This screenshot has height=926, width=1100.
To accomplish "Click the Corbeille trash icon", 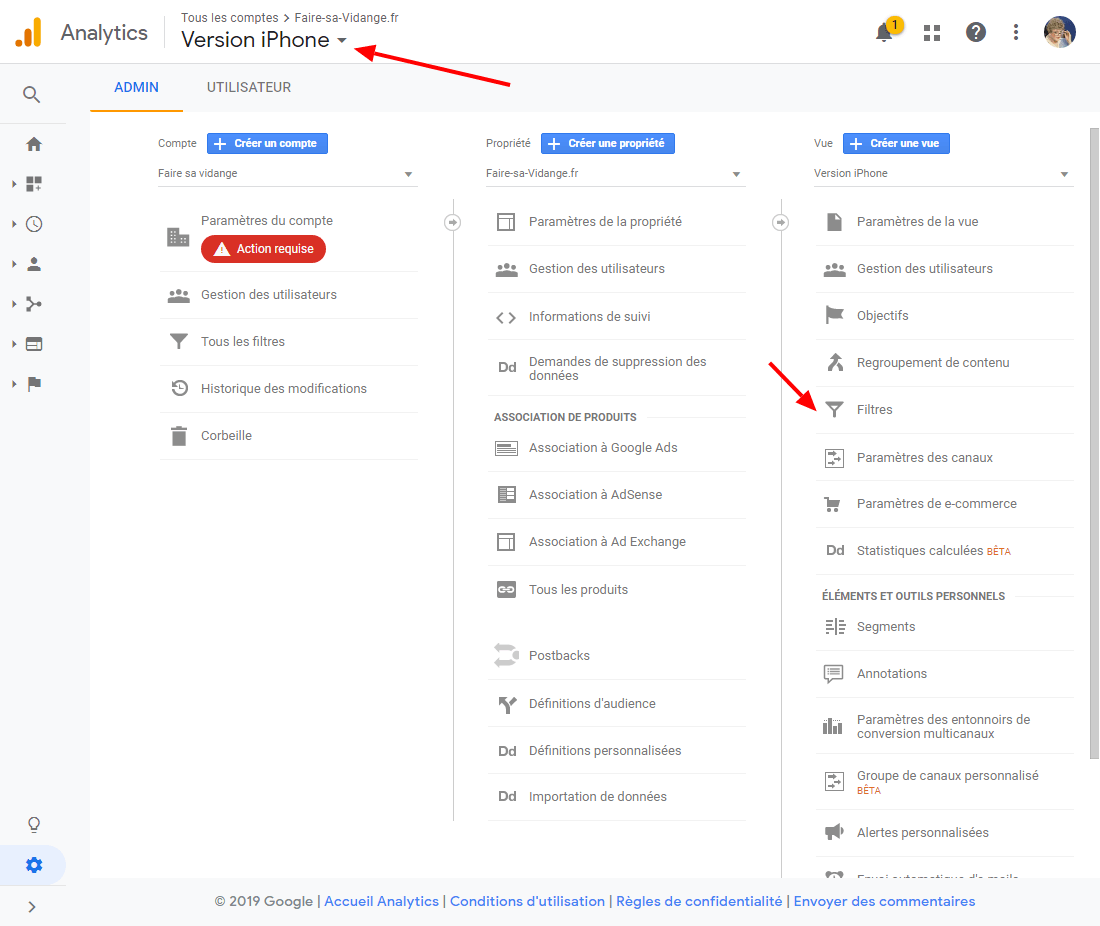I will pos(179,436).
